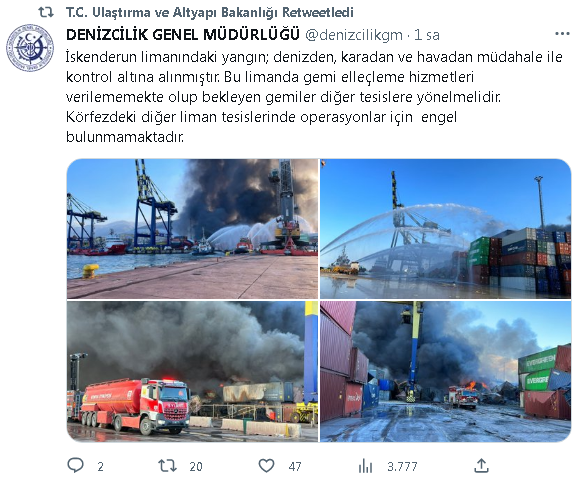This screenshot has width=578, height=482.
Task: Click the Denizcilik Genel Müdürlüğü profile avatar
Action: pos(30,48)
